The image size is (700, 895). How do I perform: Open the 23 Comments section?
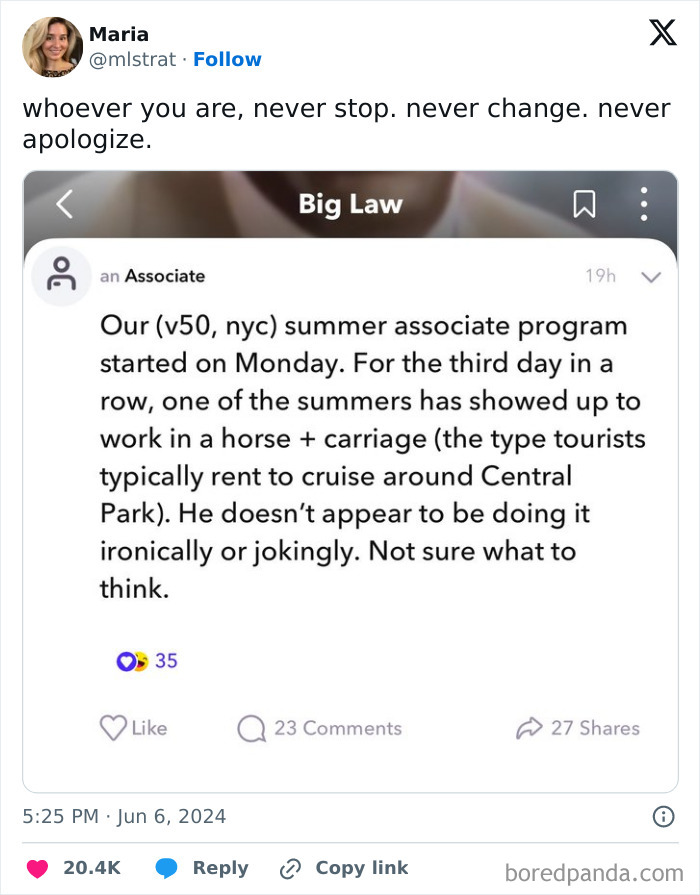coord(320,728)
